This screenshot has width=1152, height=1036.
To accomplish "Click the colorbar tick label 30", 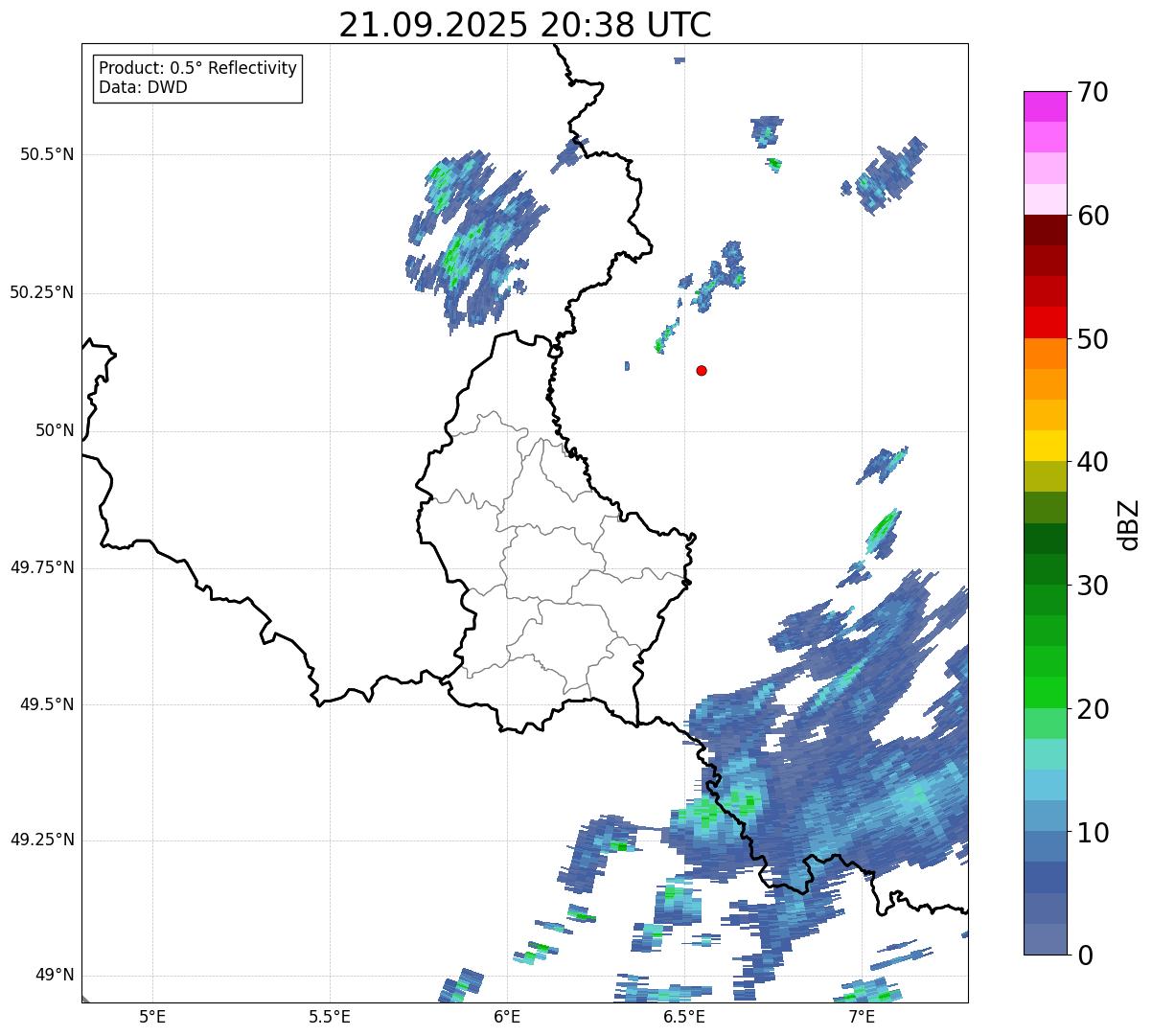I will [x=1093, y=586].
